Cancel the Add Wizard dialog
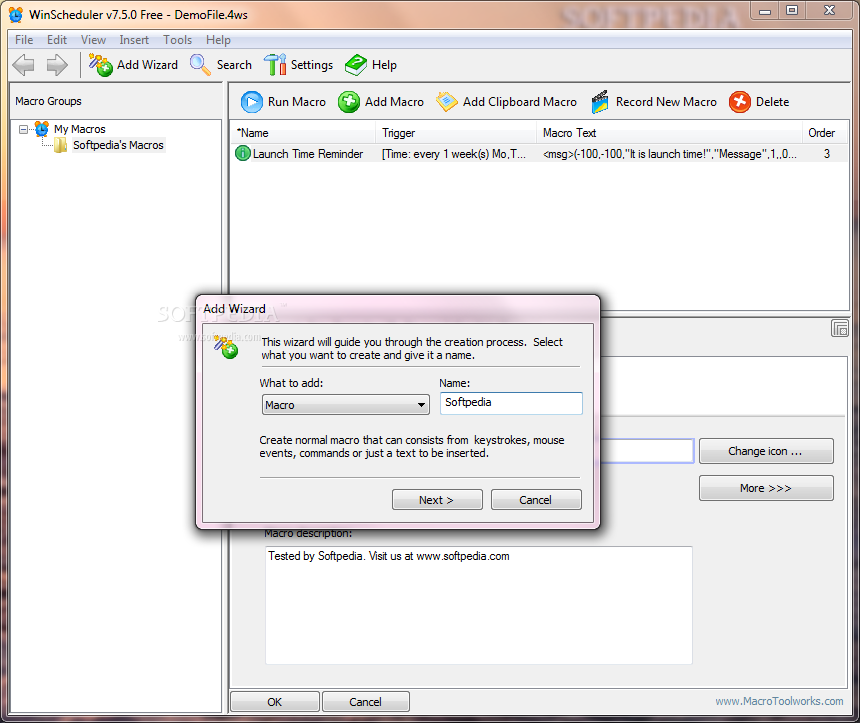 536,500
